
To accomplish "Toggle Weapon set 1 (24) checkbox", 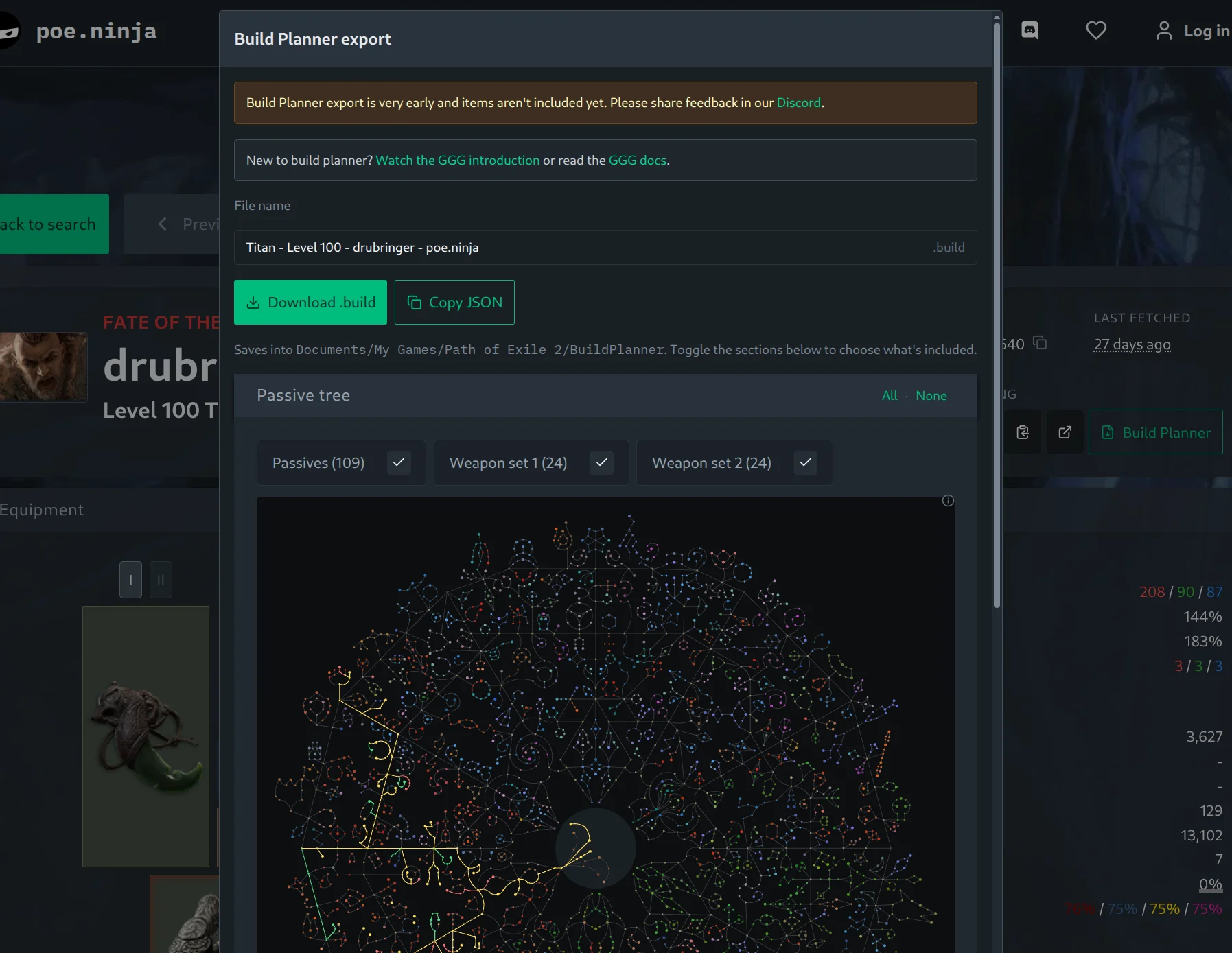I will coord(602,462).
